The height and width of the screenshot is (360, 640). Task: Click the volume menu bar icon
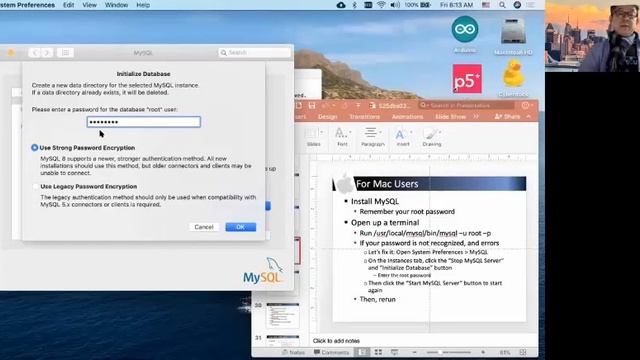[395, 5]
